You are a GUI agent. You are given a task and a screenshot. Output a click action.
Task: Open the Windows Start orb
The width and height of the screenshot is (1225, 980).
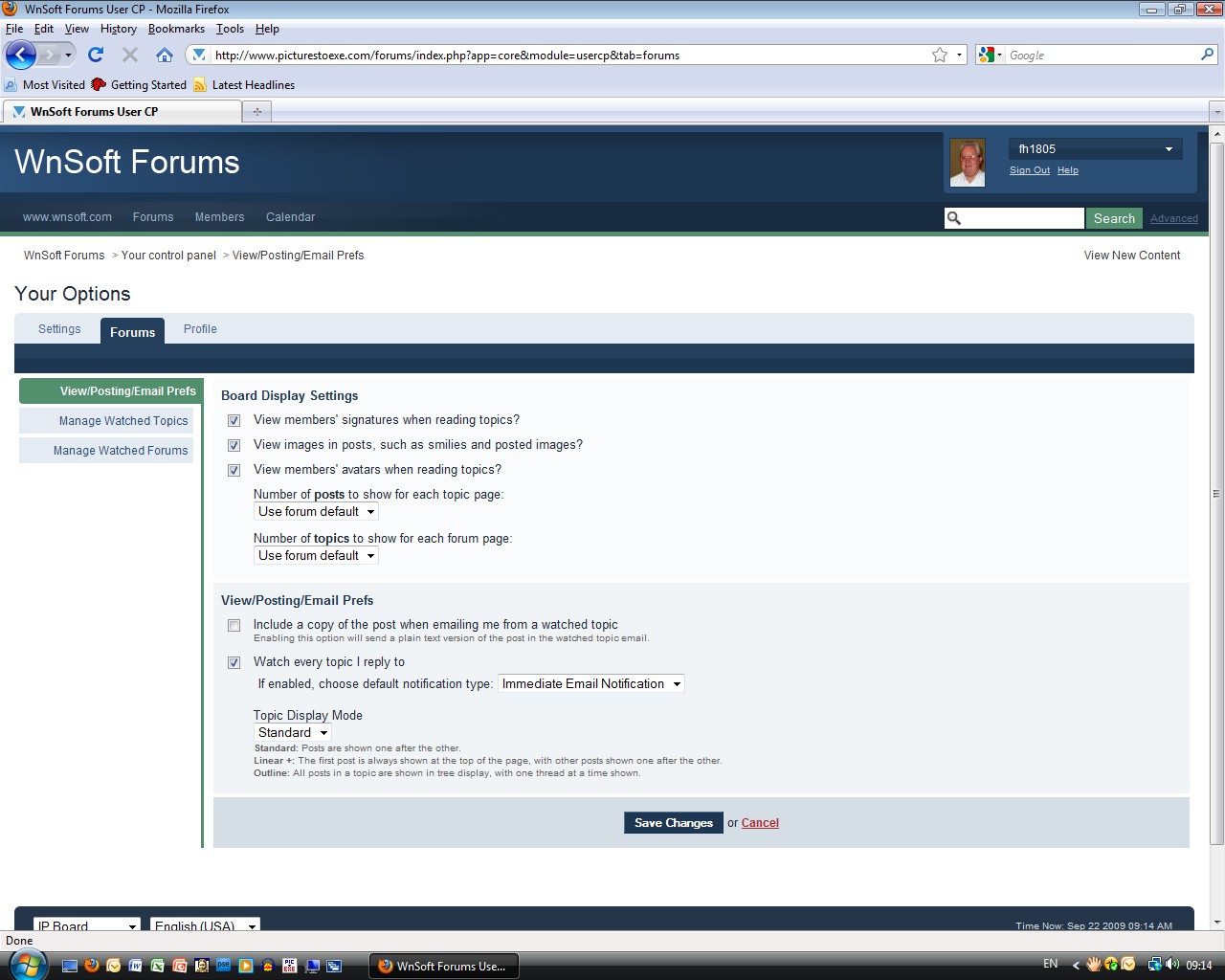(27, 965)
